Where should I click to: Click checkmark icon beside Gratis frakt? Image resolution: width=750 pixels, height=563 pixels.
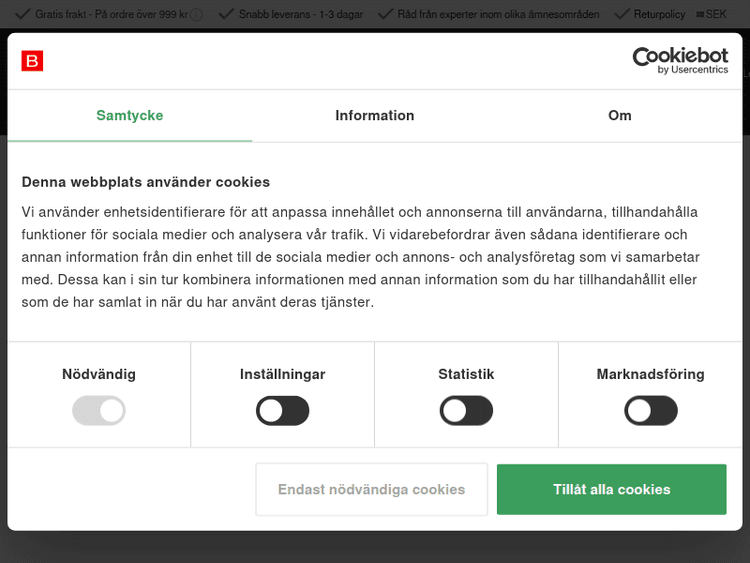coord(23,15)
